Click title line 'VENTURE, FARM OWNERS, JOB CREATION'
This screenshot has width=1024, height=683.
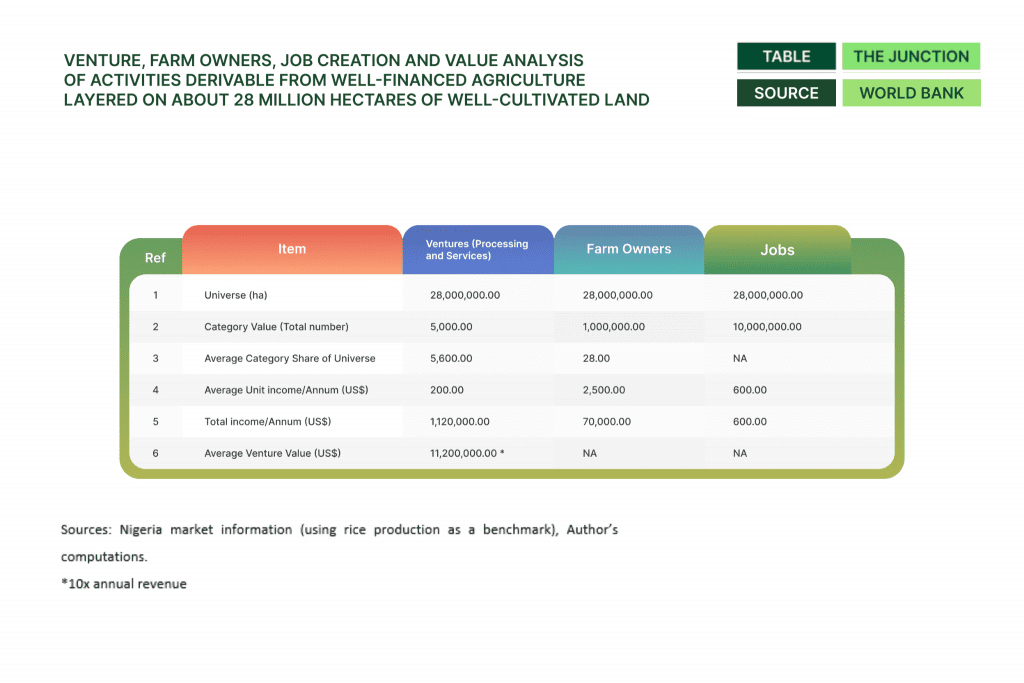pos(324,60)
